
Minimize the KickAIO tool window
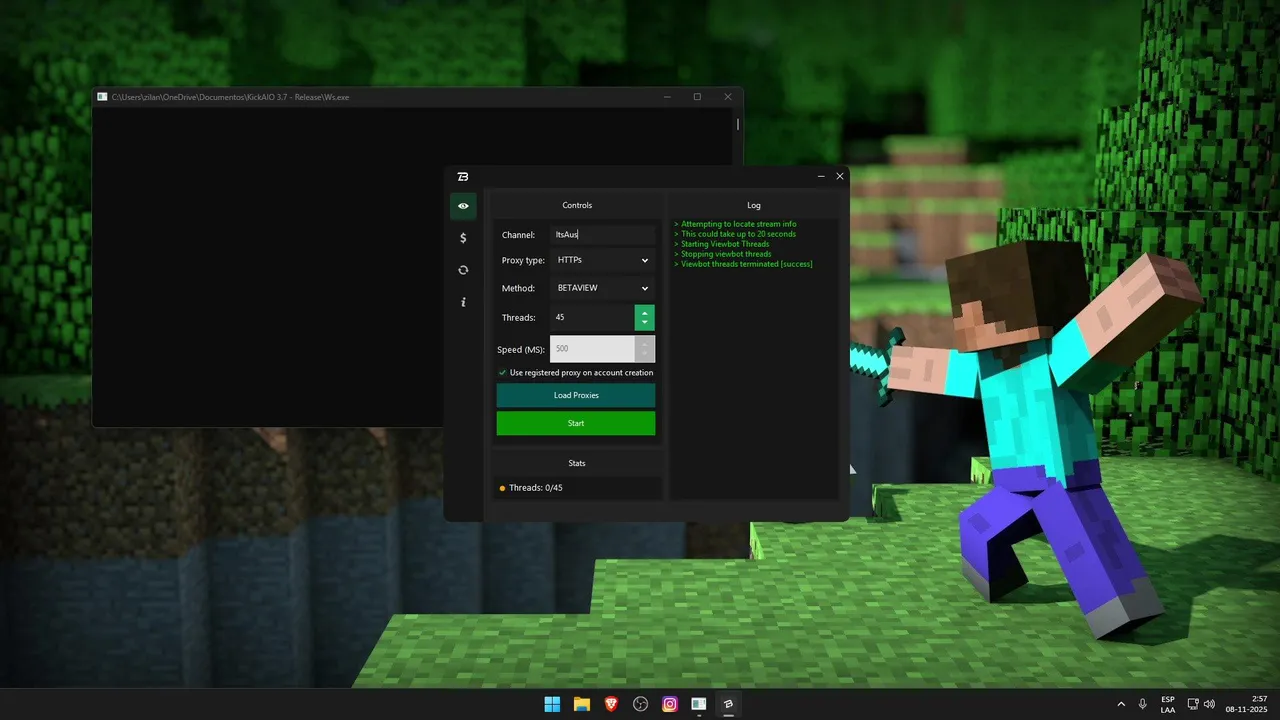(821, 176)
